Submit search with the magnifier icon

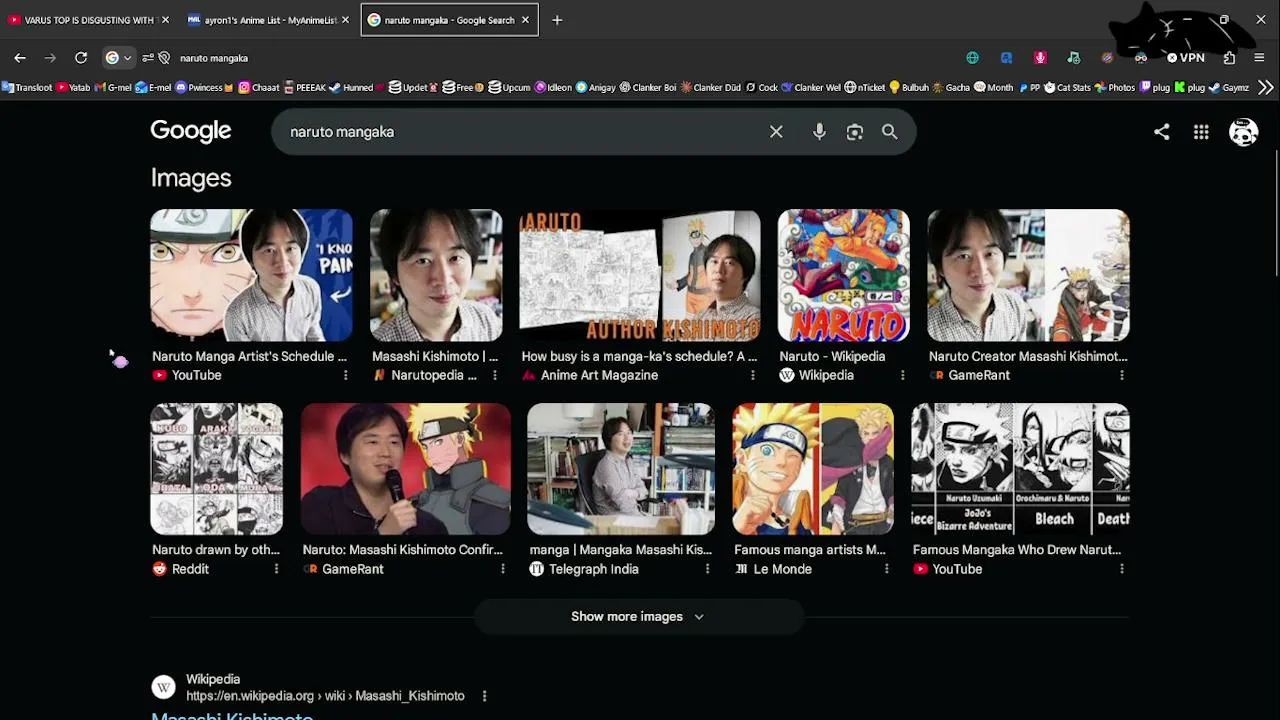(889, 132)
